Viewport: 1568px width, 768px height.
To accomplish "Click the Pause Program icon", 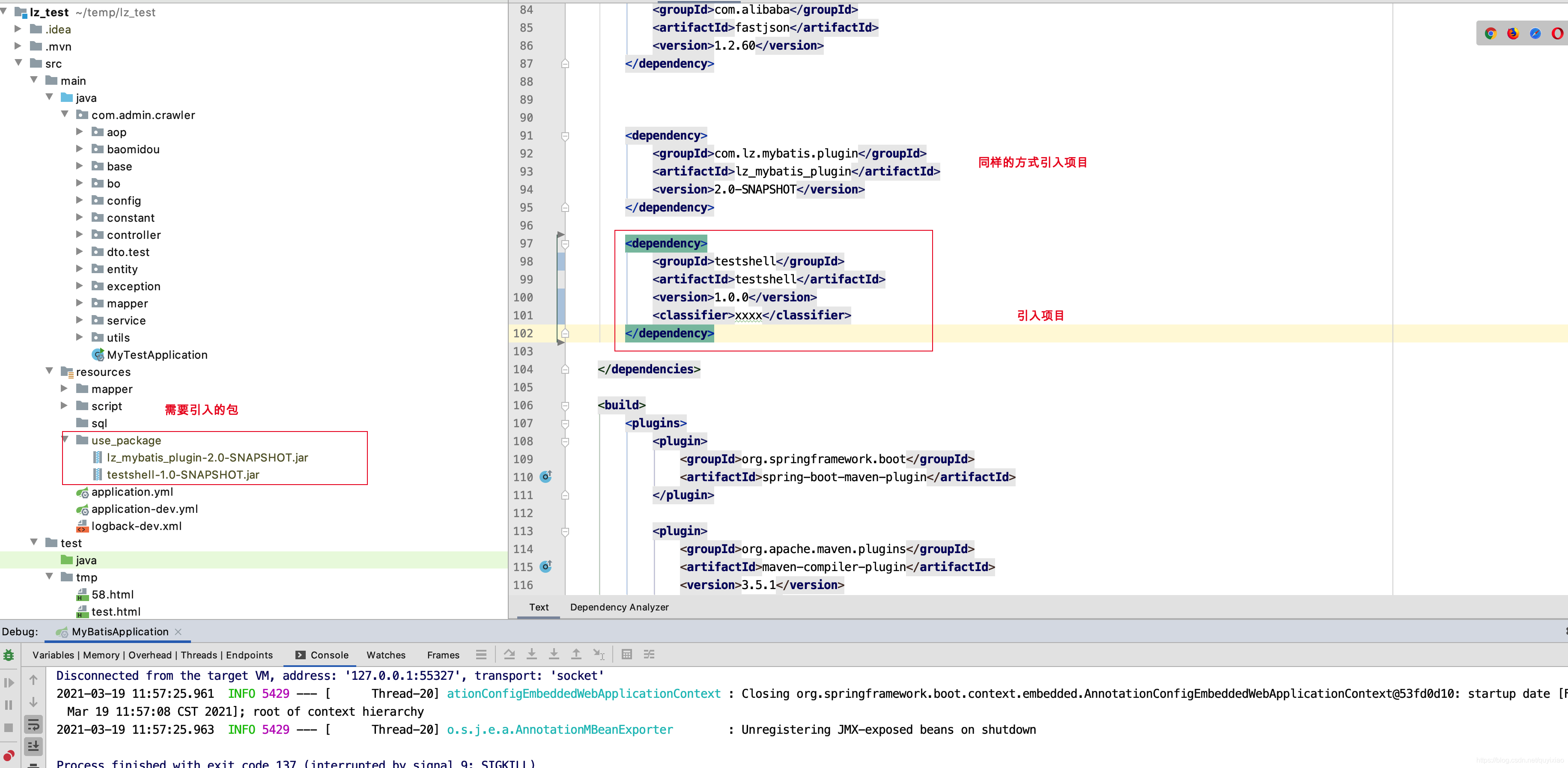I will point(9,705).
